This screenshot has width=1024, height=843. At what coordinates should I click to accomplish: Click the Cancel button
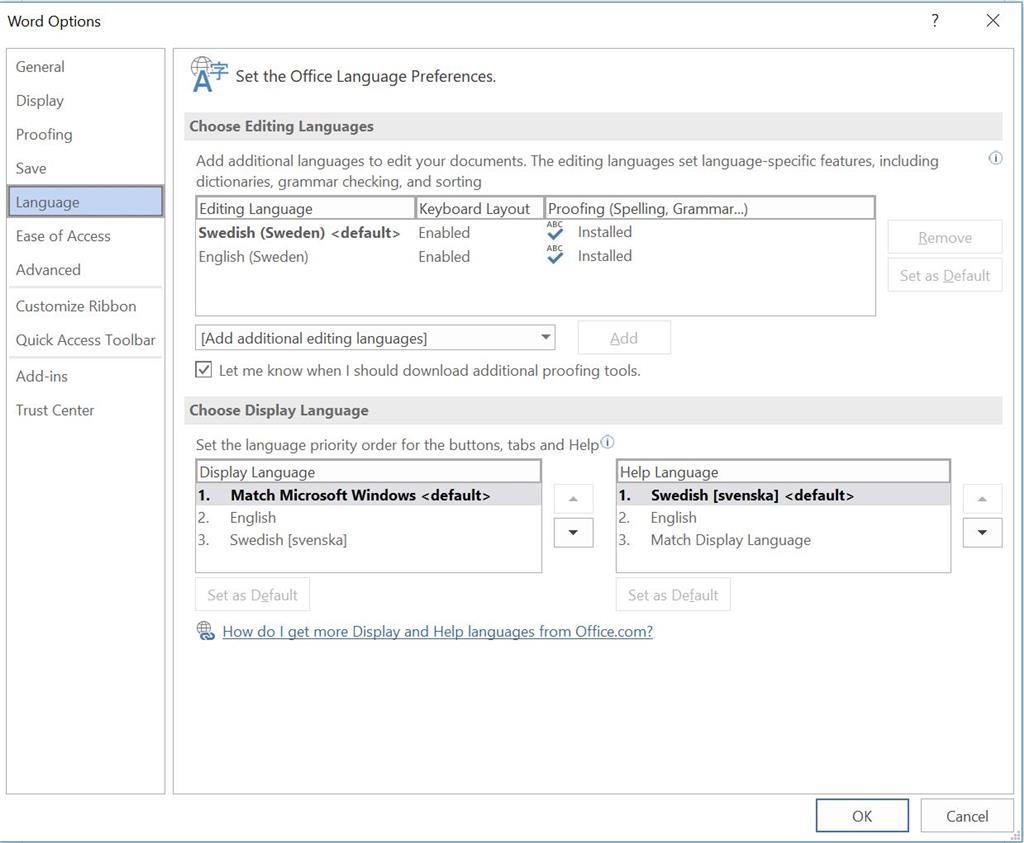(967, 816)
